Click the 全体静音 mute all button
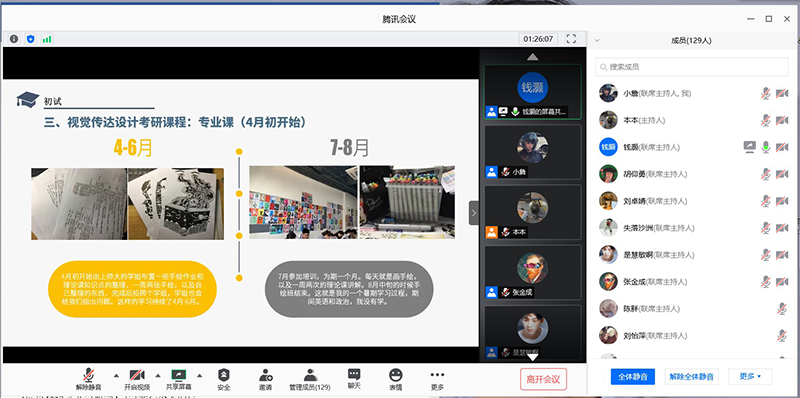This screenshot has height=398, width=800. point(633,377)
